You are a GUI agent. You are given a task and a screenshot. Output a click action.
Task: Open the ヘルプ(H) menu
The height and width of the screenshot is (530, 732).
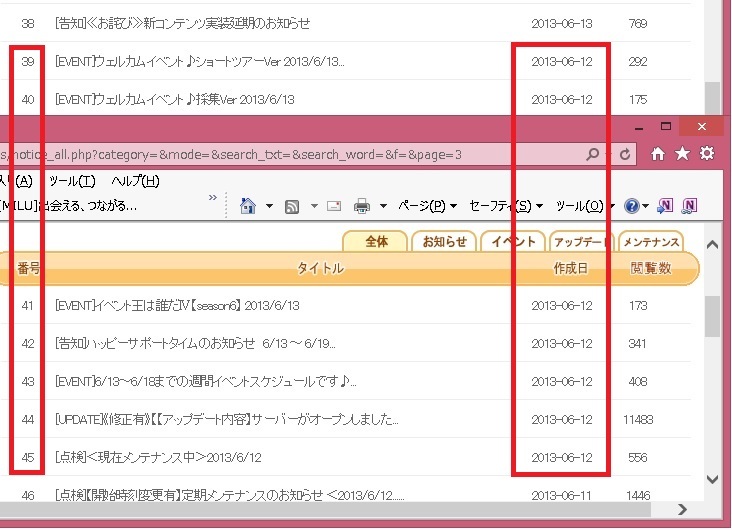135,181
